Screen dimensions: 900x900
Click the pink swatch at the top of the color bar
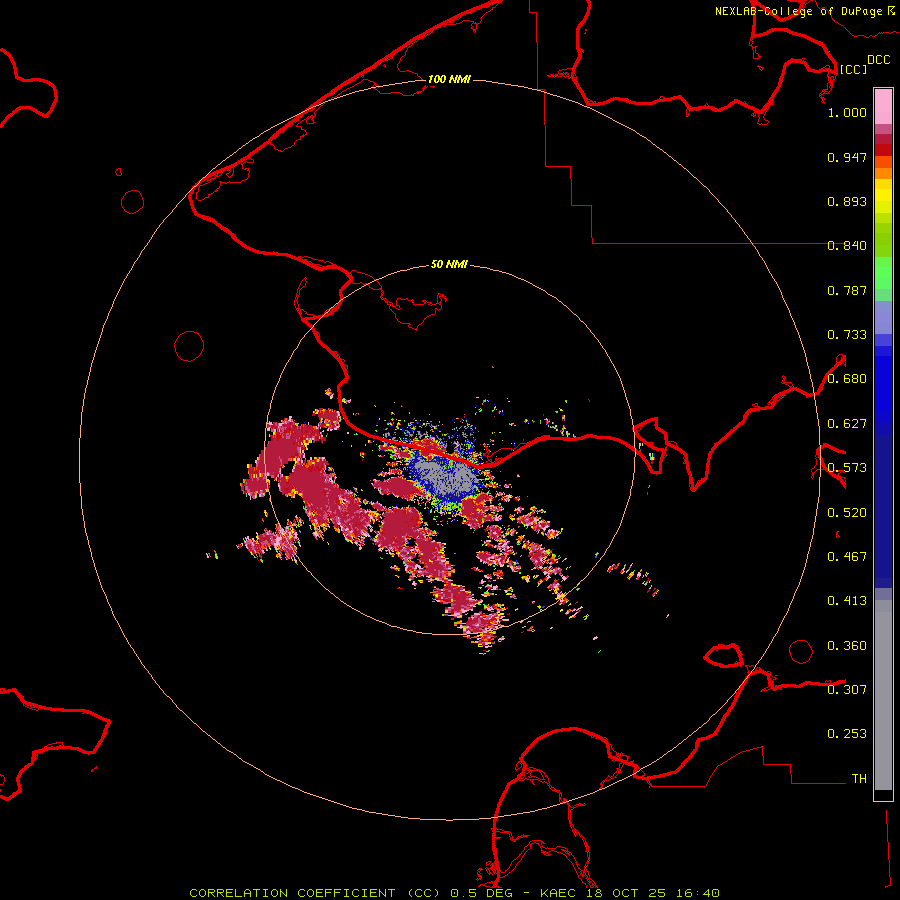(883, 106)
